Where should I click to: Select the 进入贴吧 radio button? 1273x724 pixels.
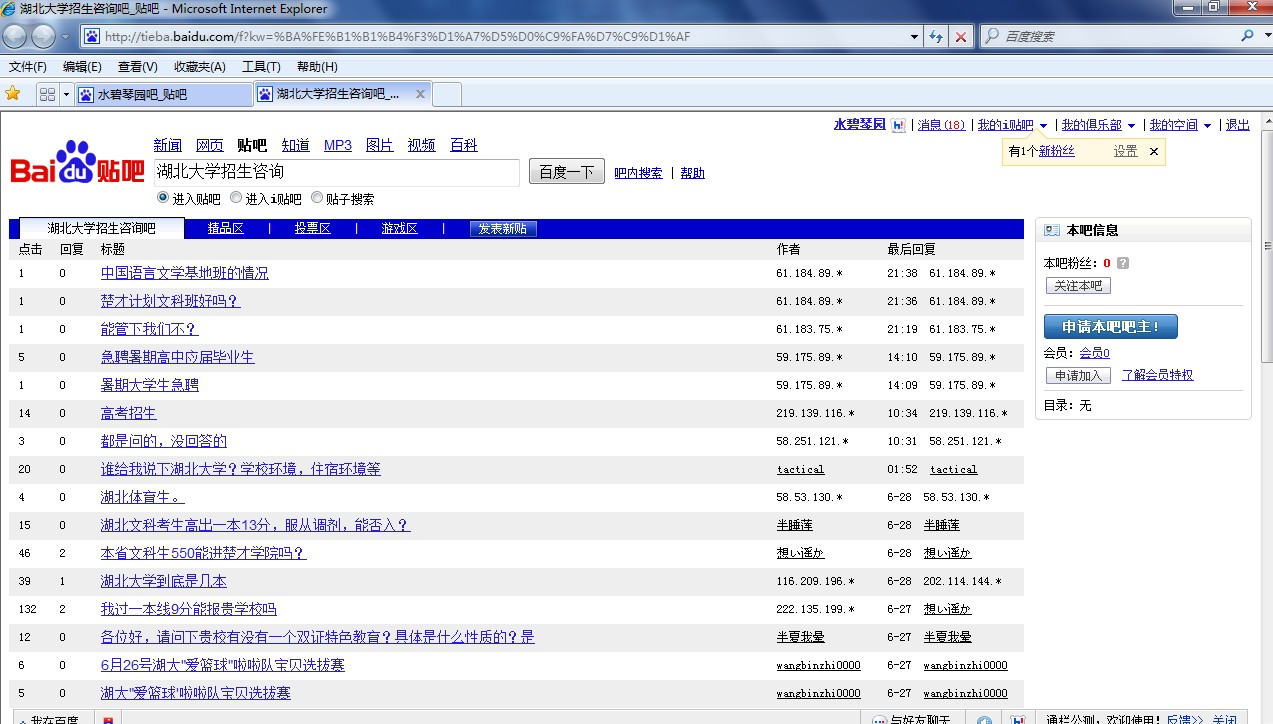(x=163, y=198)
